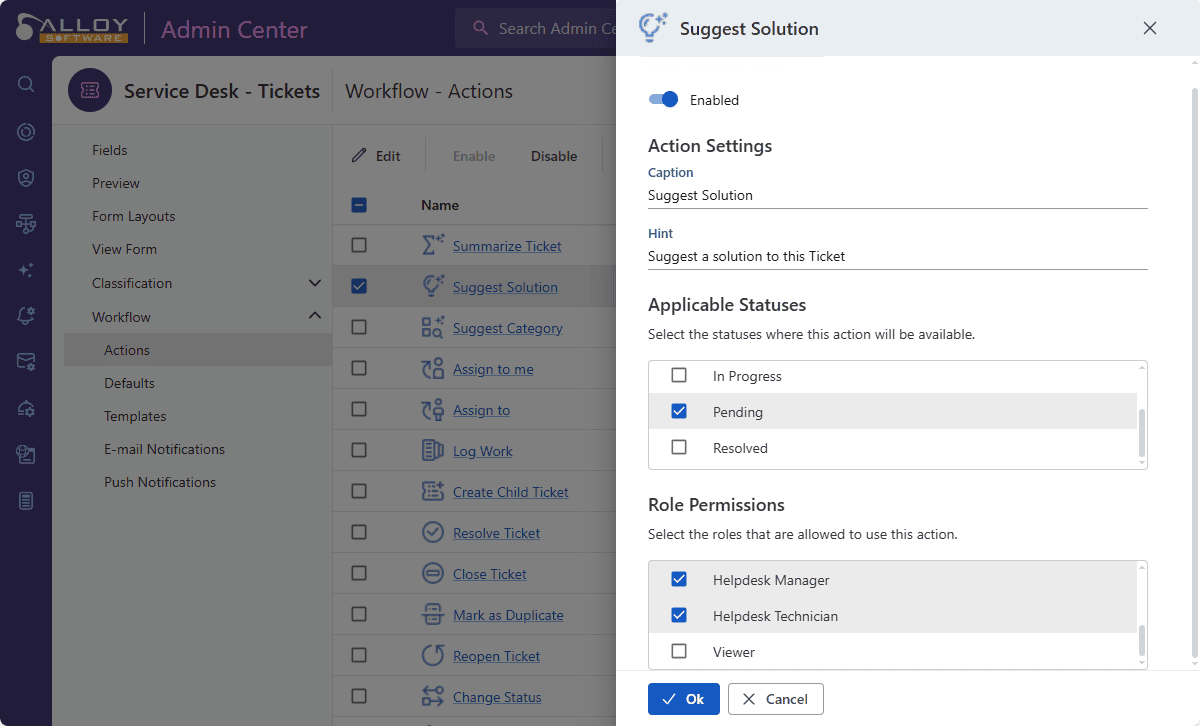Viewport: 1200px width, 726px height.
Task: Click the Service Desk Tickets round icon
Action: (x=90, y=91)
